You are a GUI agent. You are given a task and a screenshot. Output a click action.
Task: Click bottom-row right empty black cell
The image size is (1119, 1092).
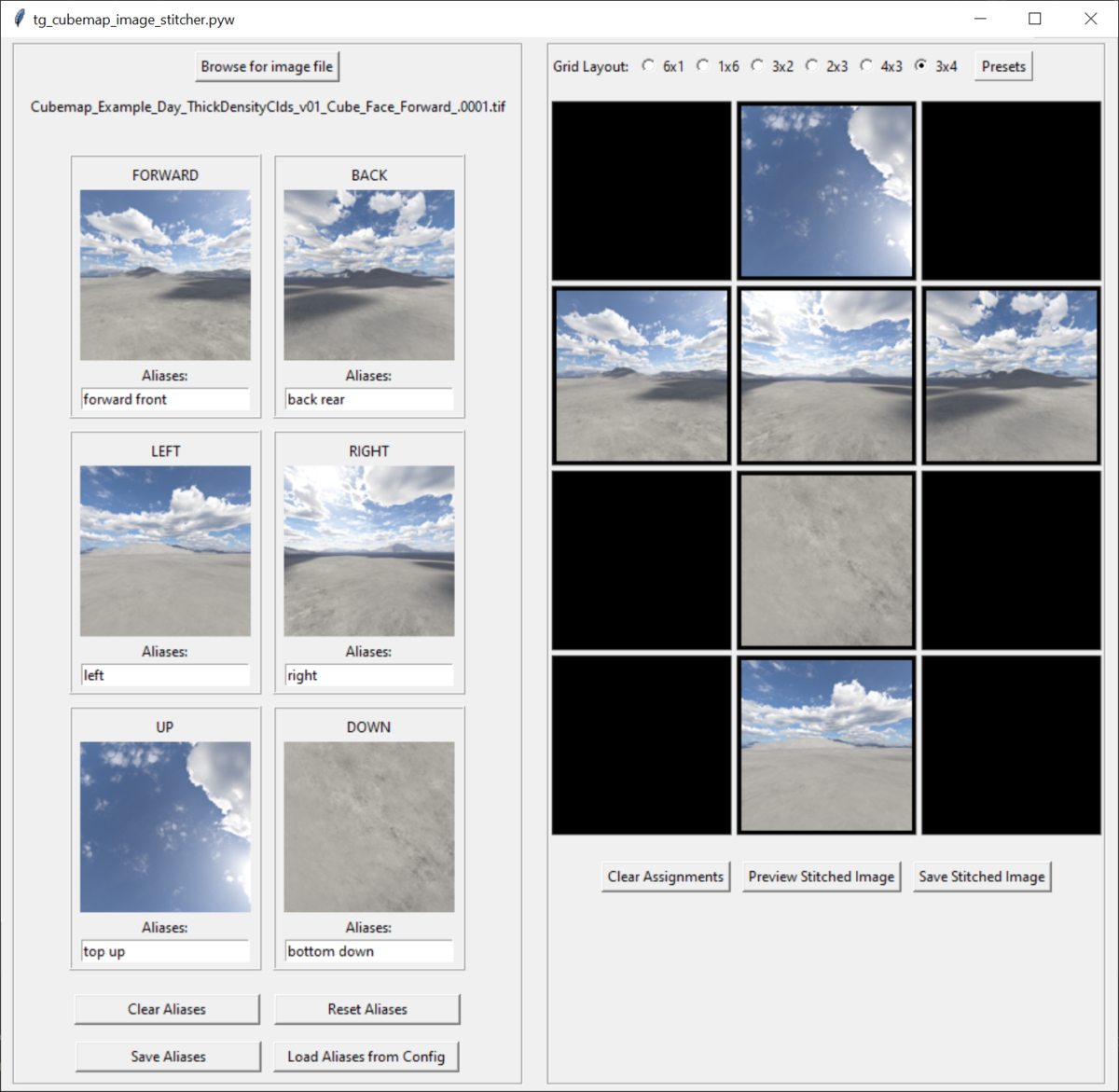coord(1011,745)
